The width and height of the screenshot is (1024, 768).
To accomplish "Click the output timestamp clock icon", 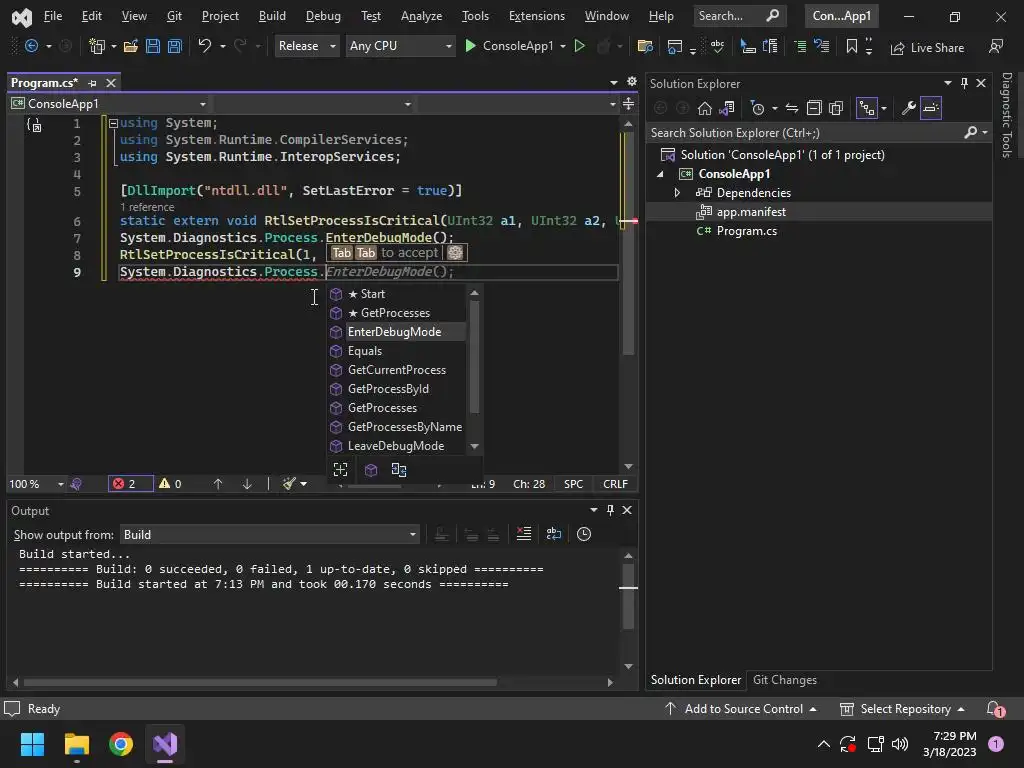I will (x=584, y=534).
